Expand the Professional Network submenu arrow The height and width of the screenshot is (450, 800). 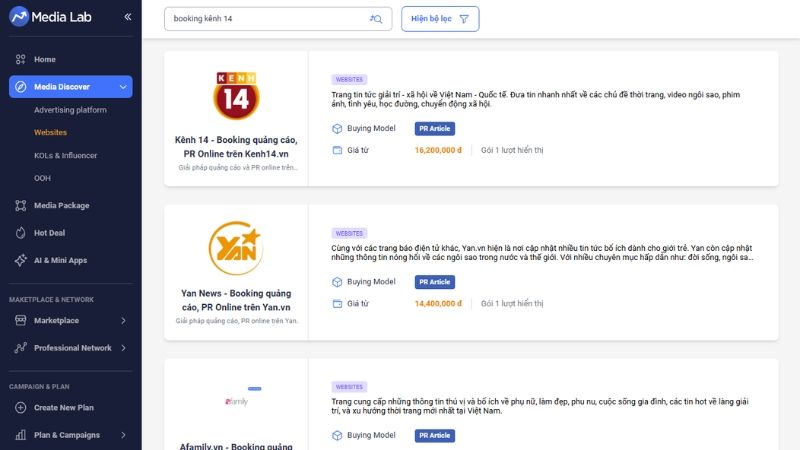coord(123,348)
